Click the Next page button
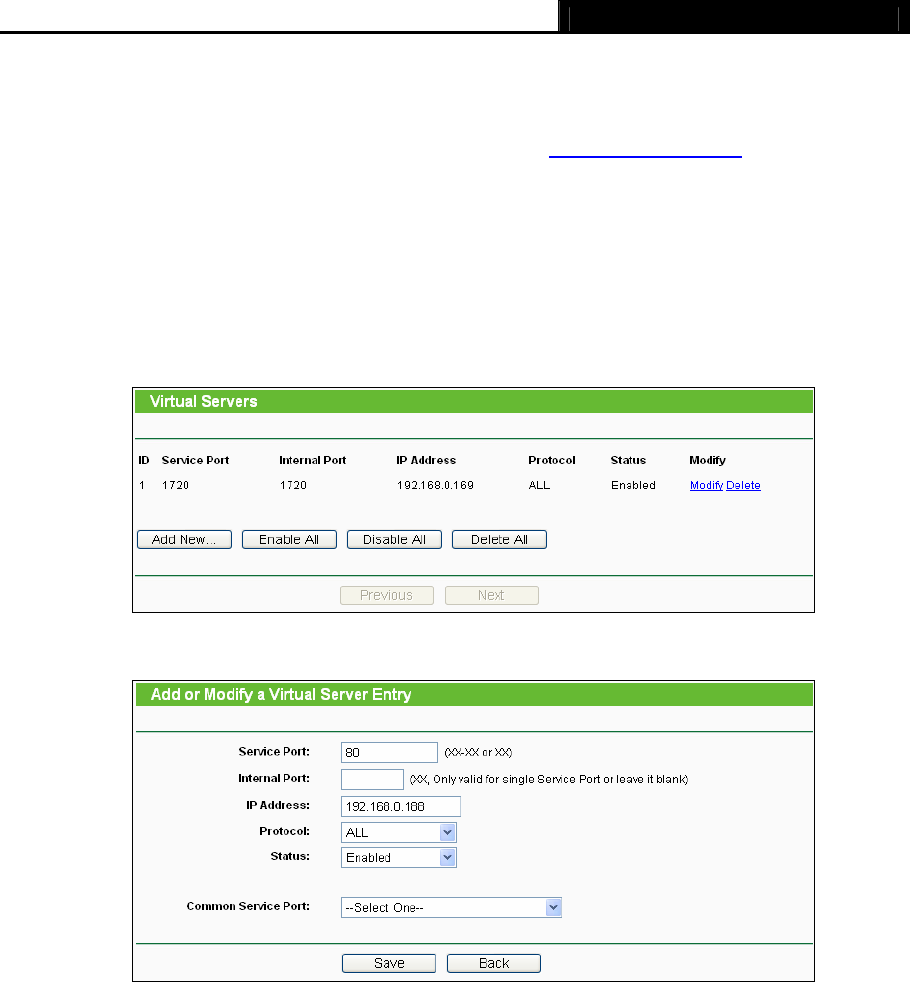 492,595
